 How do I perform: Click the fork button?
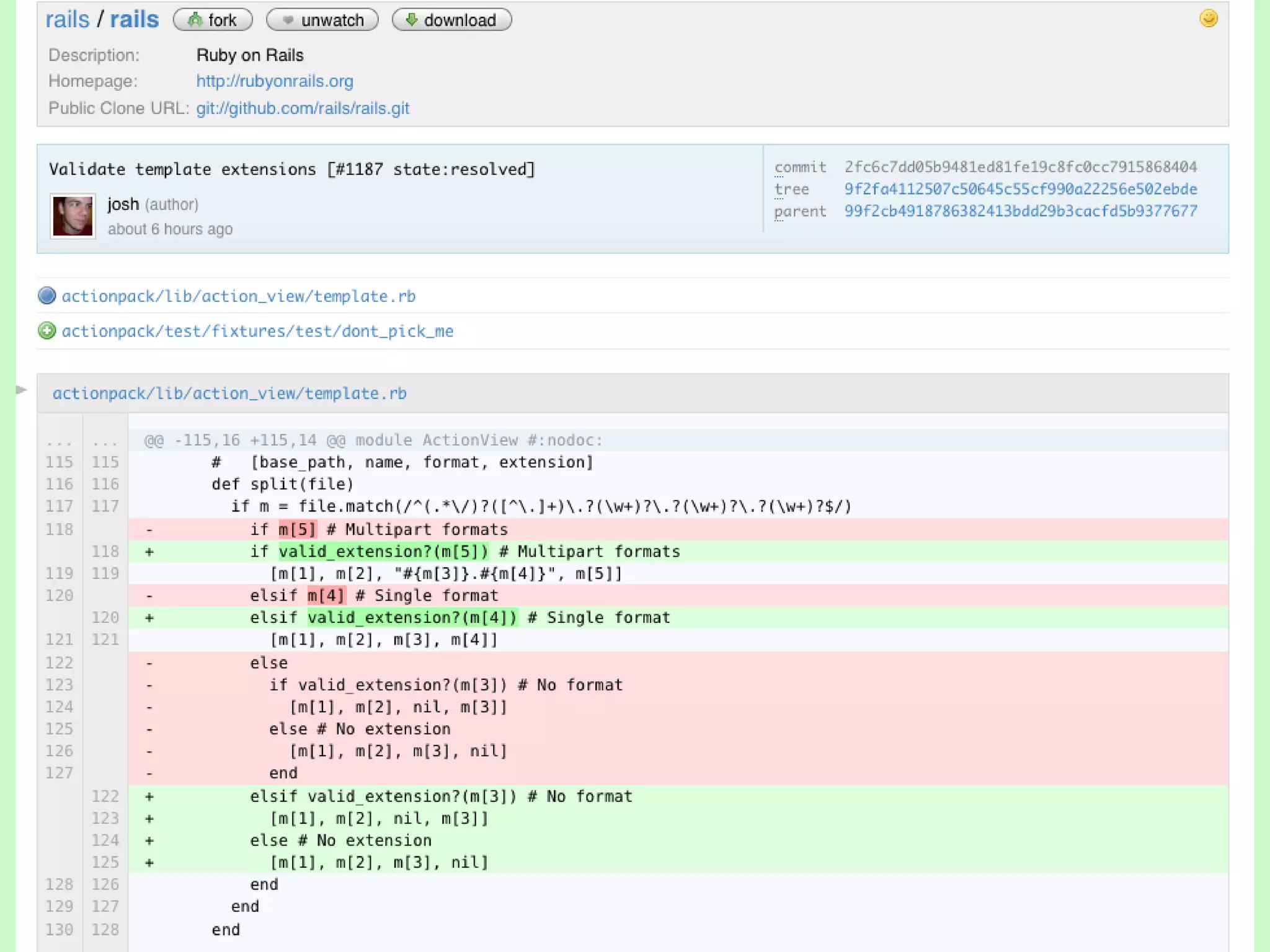[213, 20]
